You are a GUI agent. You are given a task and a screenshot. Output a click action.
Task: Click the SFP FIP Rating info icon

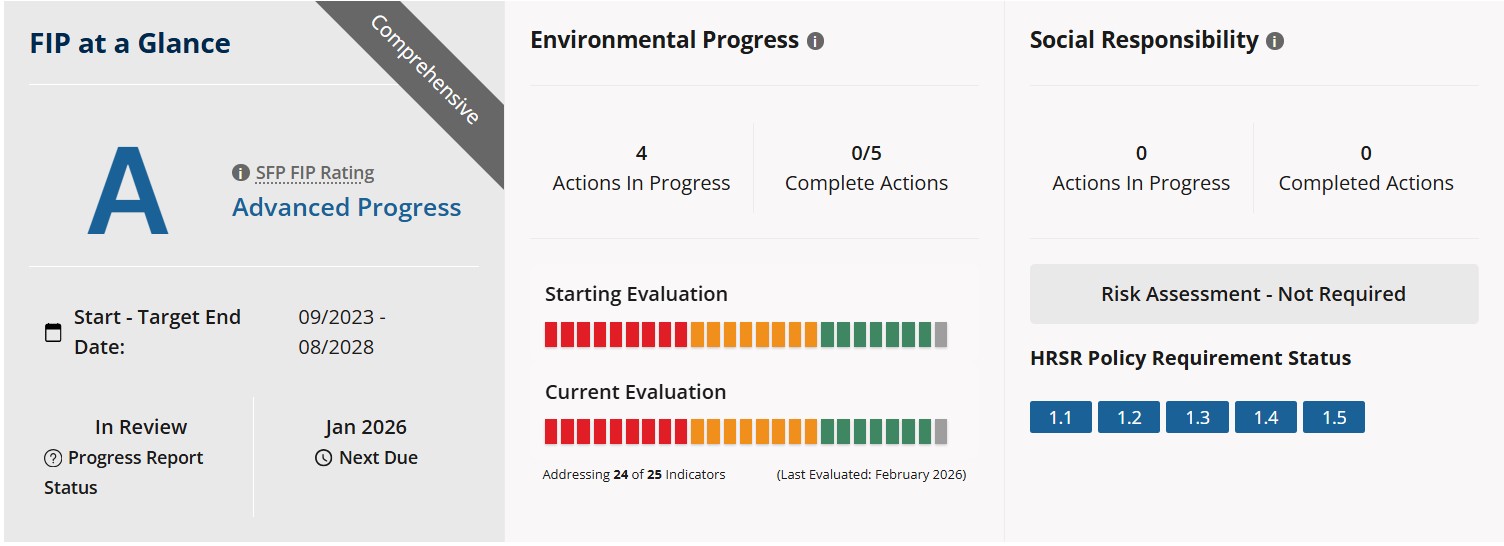pyautogui.click(x=240, y=173)
